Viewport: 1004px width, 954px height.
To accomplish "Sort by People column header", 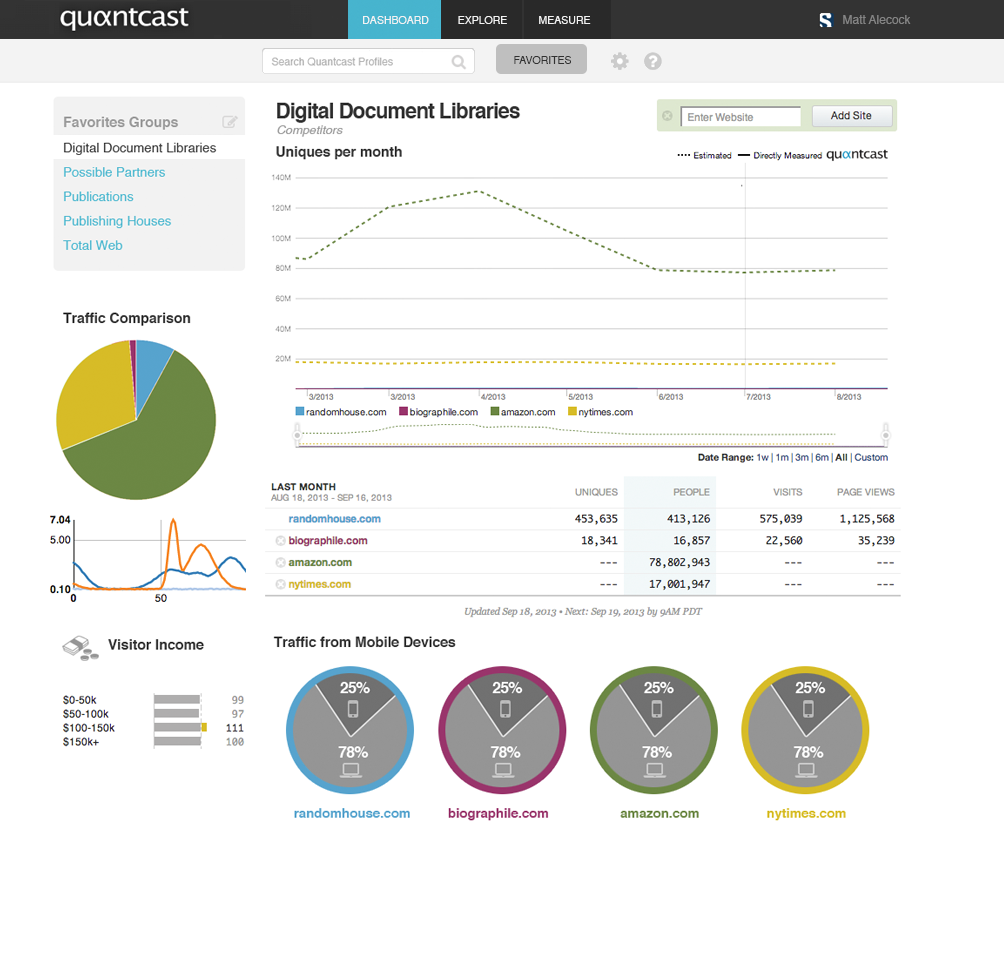I will (691, 492).
